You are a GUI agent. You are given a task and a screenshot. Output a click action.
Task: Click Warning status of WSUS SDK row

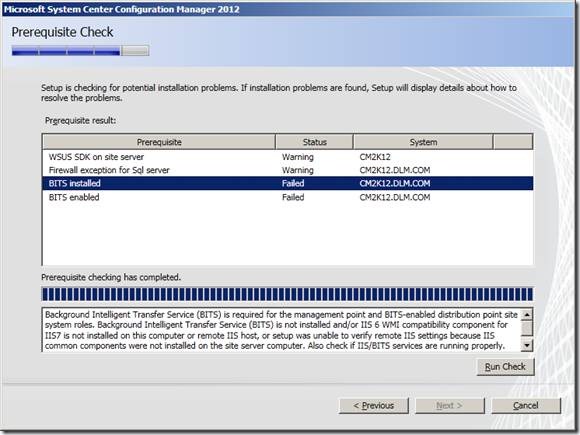click(x=297, y=157)
